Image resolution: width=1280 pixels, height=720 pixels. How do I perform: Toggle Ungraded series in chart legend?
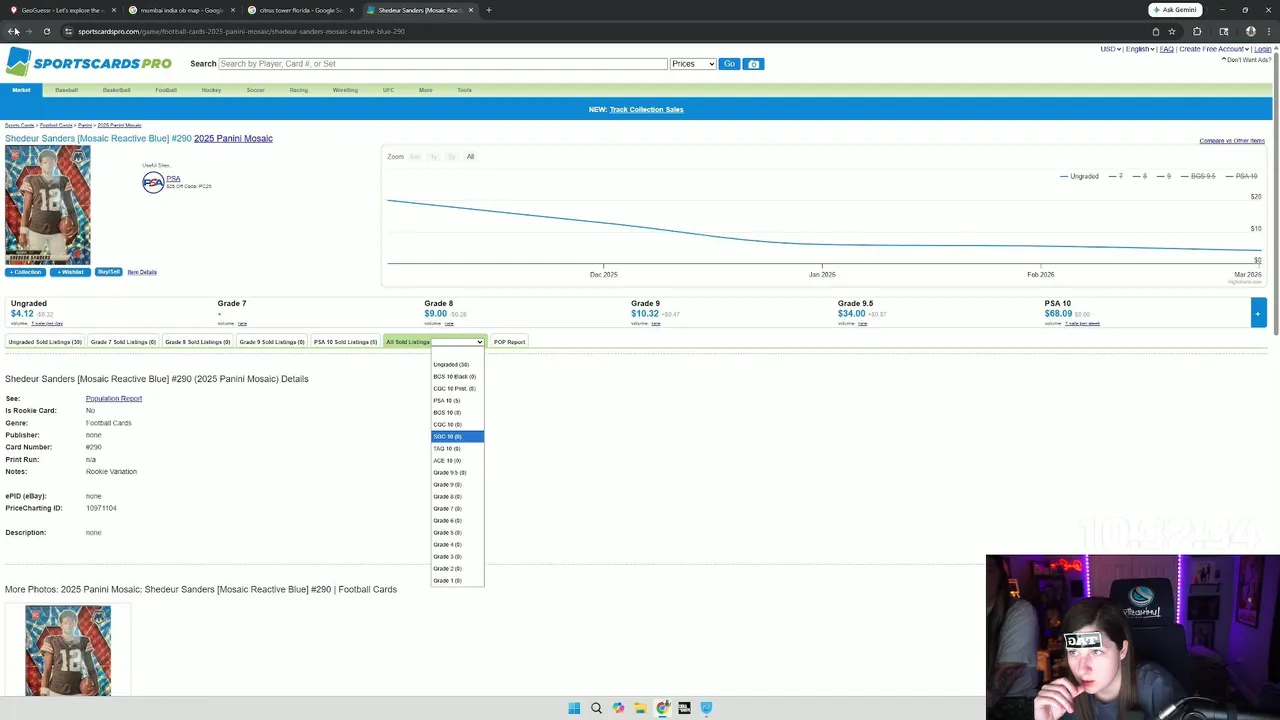pyautogui.click(x=1079, y=176)
